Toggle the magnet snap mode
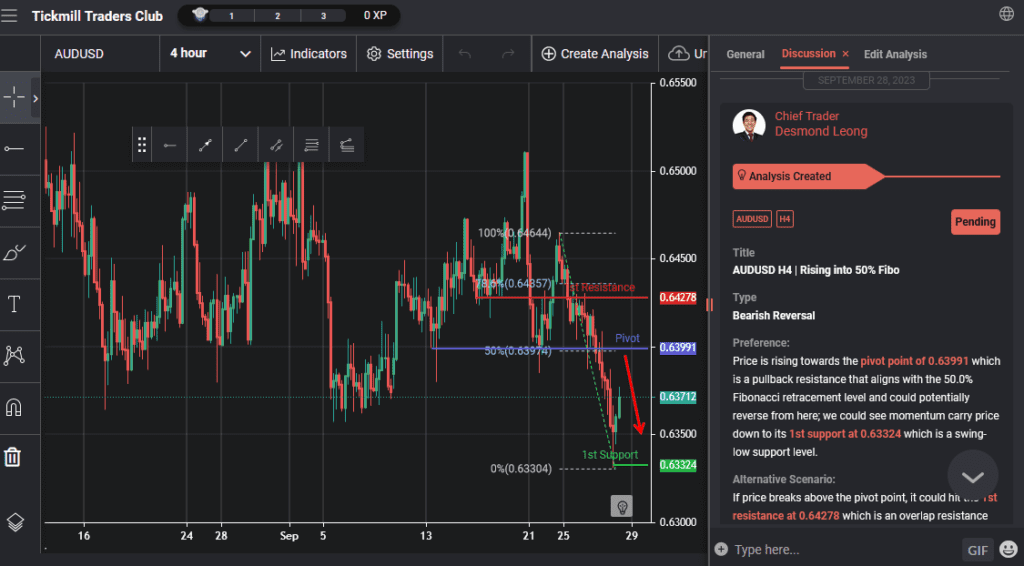Image resolution: width=1024 pixels, height=566 pixels. coord(14,407)
